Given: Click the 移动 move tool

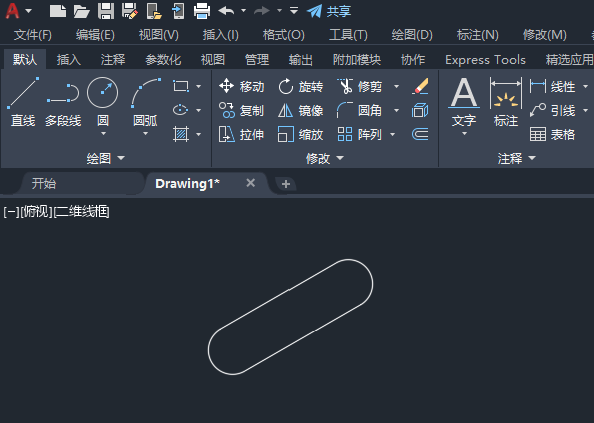Looking at the screenshot, I should pyautogui.click(x=241, y=86).
